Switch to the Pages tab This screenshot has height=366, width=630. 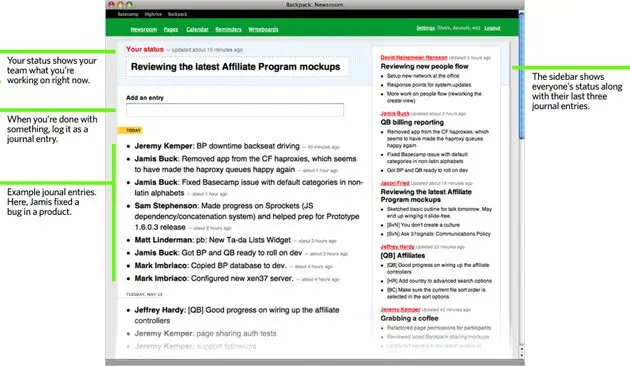click(x=171, y=29)
